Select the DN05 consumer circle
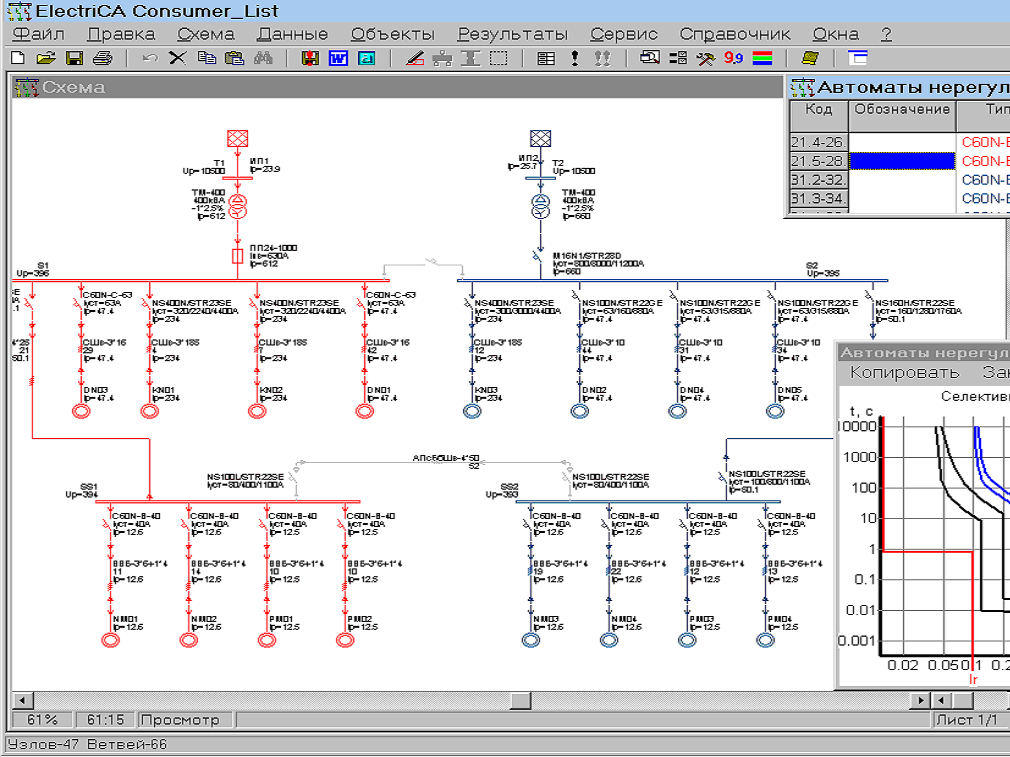The width and height of the screenshot is (1010, 757). (775, 411)
